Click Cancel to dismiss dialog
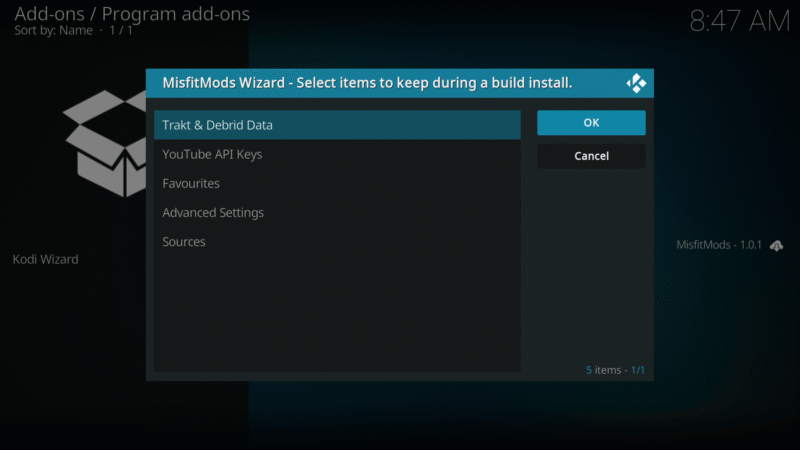 591,156
